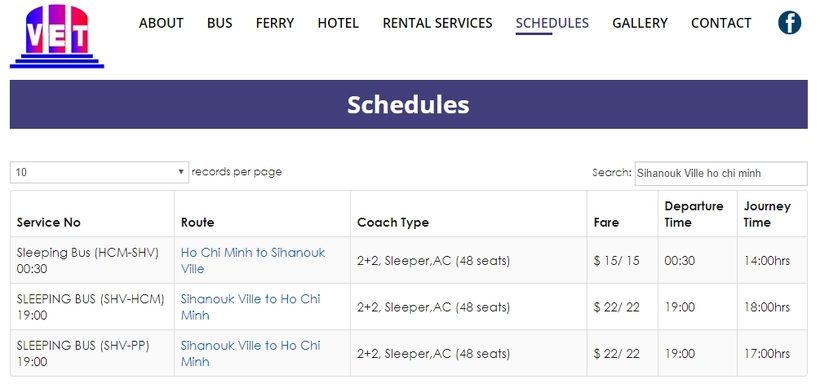Go to the CONTACT page
The image size is (820, 384).
(x=721, y=23)
